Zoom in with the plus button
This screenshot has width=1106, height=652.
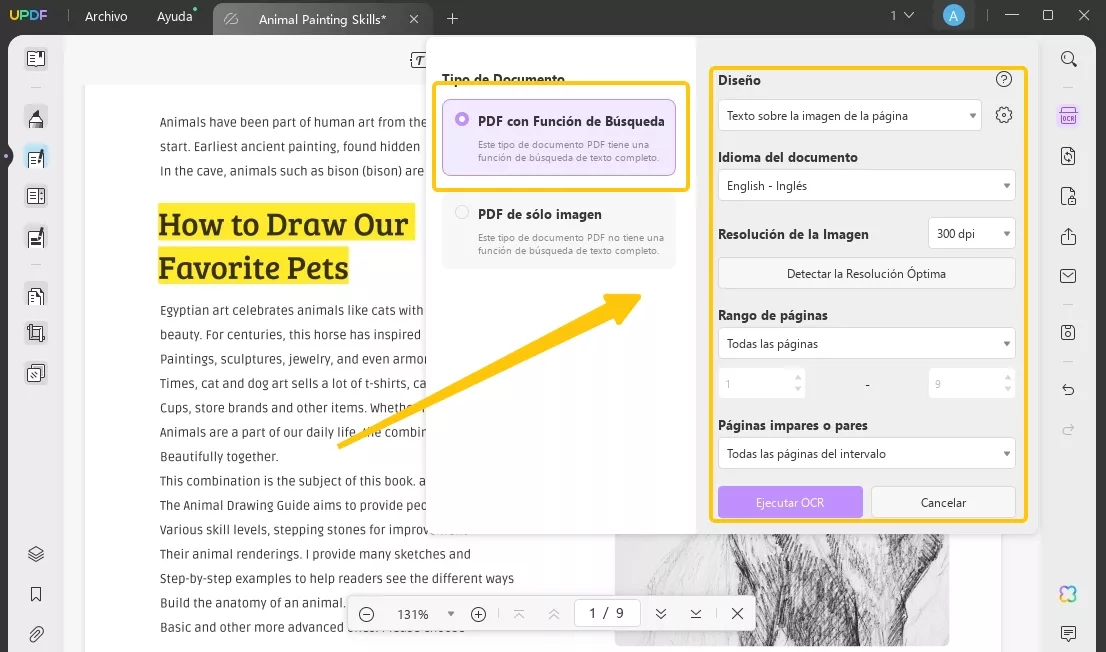pyautogui.click(x=478, y=614)
